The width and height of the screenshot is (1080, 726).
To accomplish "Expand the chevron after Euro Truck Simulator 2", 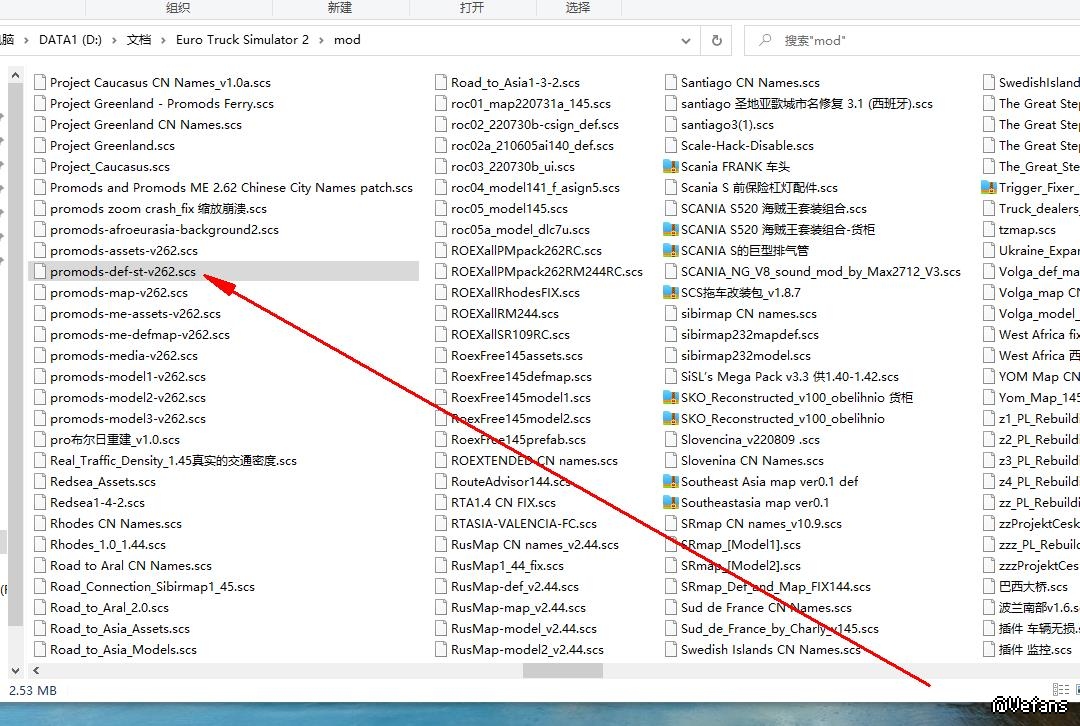I will point(321,41).
